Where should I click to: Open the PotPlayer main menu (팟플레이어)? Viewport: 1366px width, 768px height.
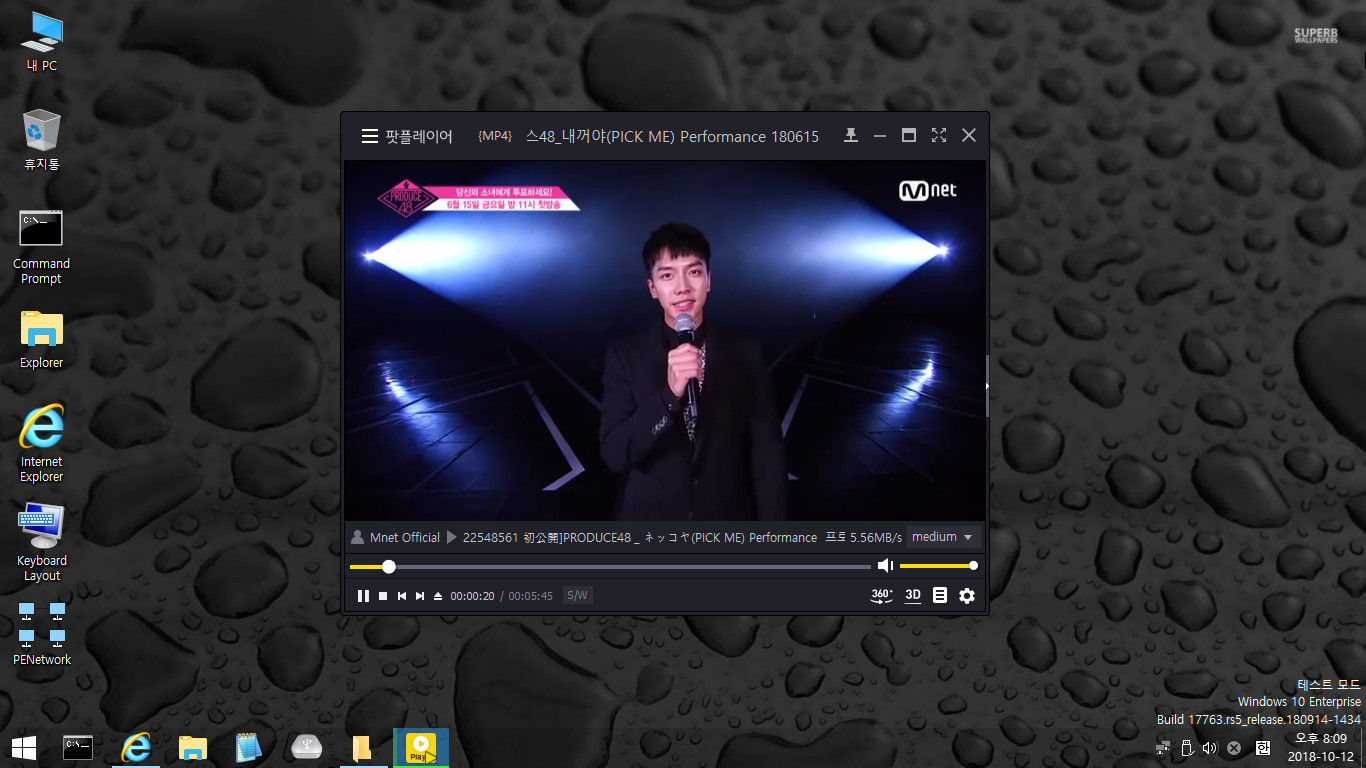407,136
